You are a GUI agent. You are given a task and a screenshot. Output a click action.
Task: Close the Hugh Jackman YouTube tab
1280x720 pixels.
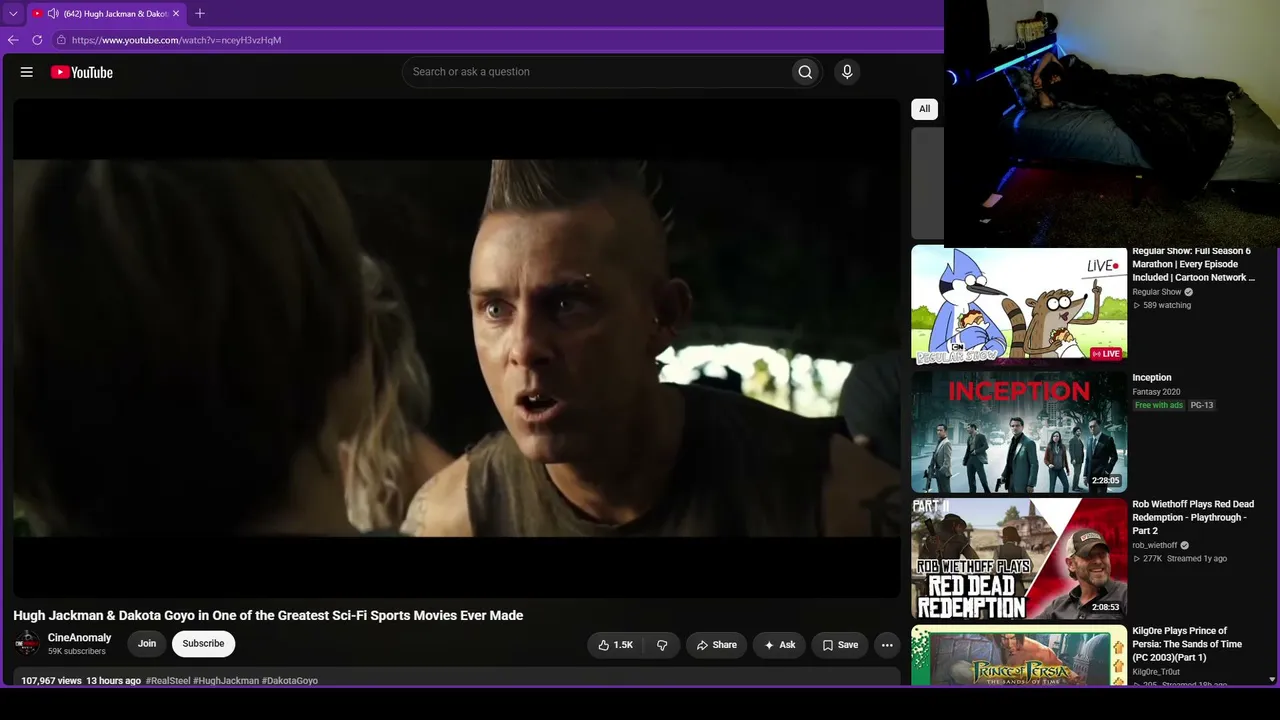pyautogui.click(x=176, y=14)
